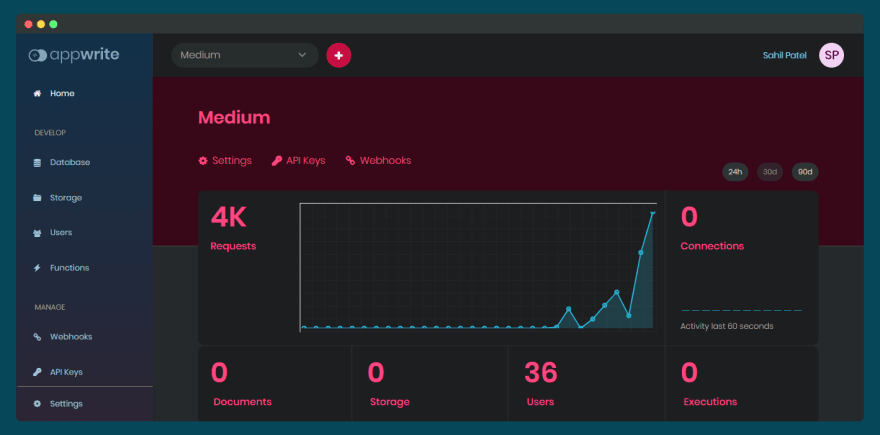
Task: Open Database in the sidebar
Action: click(x=70, y=163)
